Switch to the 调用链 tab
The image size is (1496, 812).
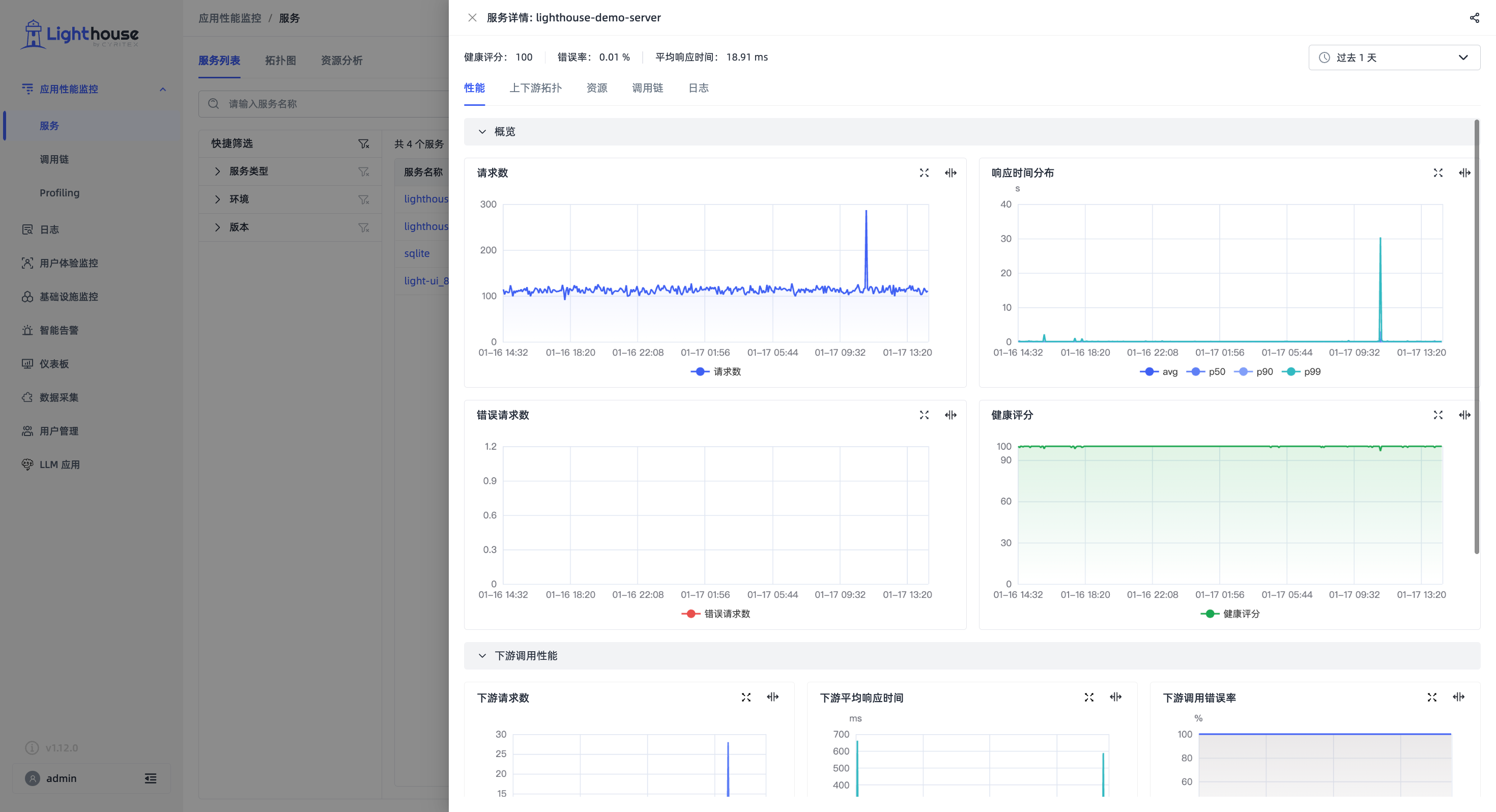pos(648,88)
